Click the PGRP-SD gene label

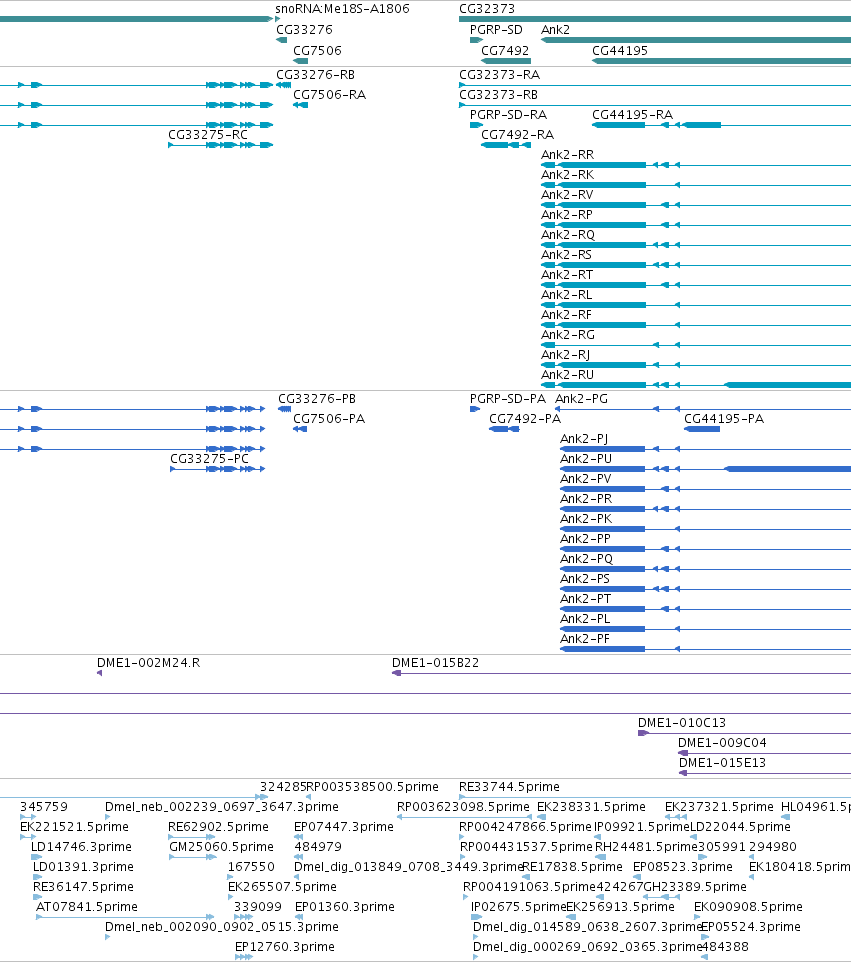point(496,29)
